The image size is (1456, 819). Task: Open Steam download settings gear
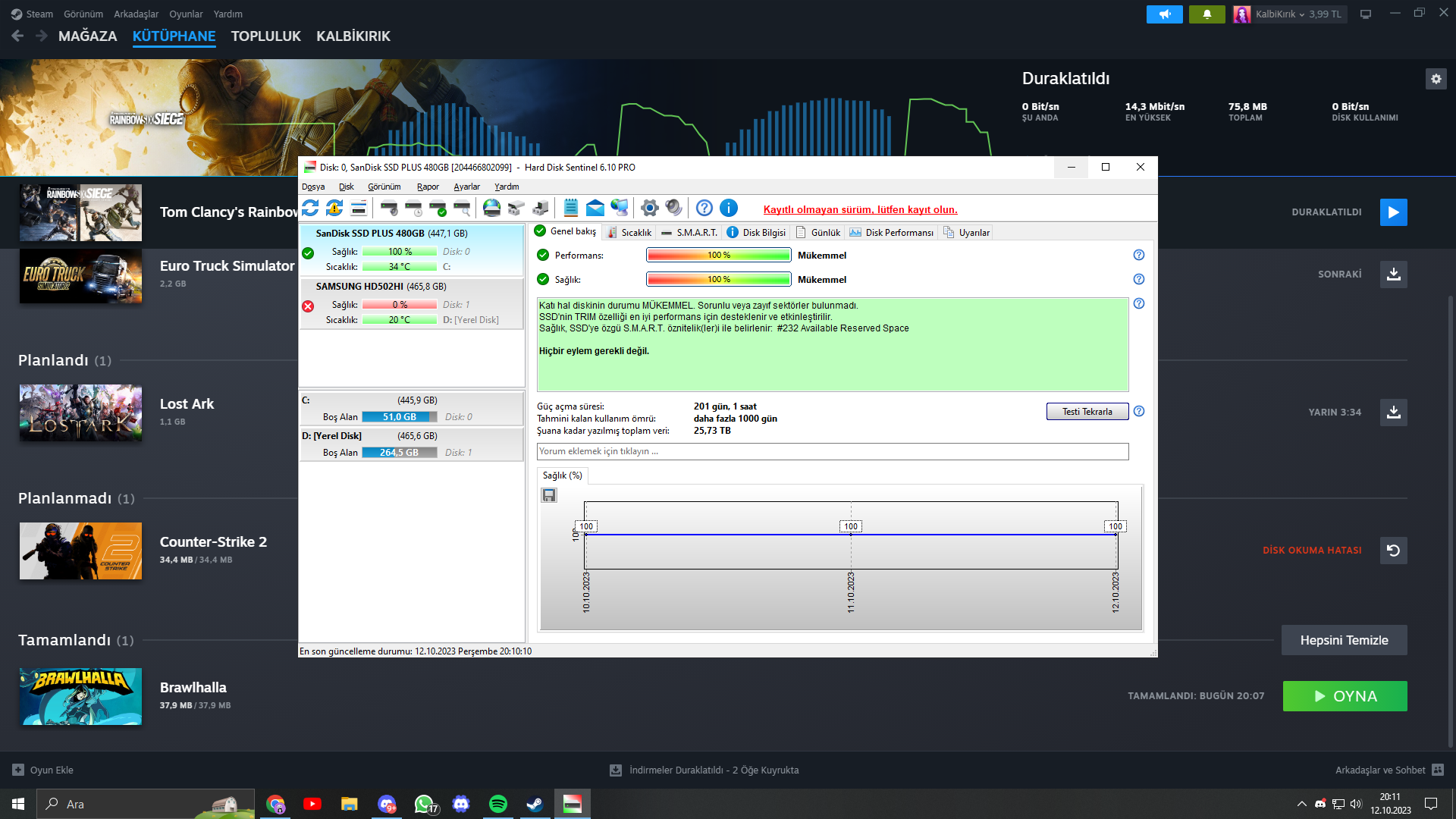tap(1436, 79)
